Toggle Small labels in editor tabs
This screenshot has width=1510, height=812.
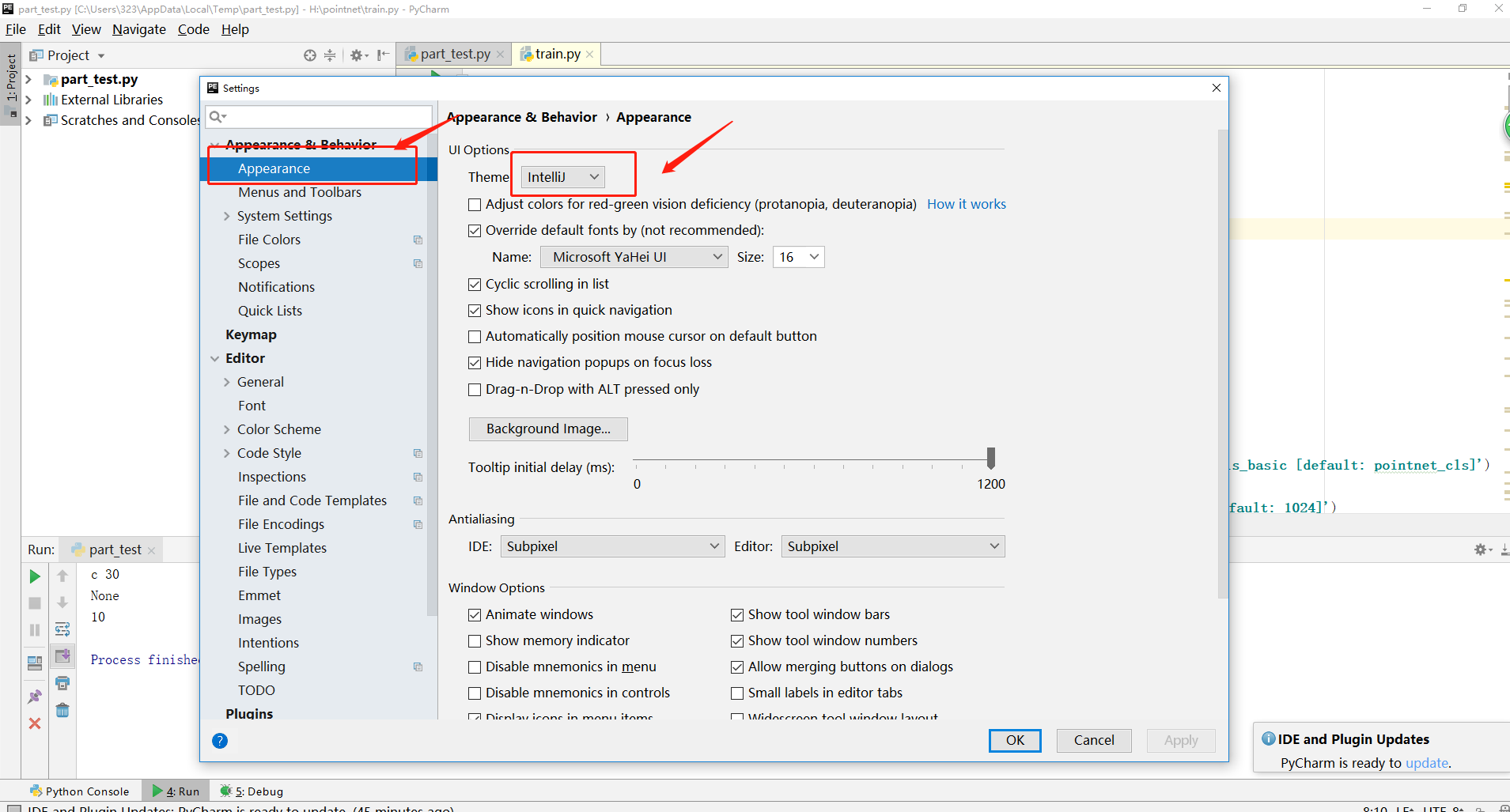click(x=737, y=693)
